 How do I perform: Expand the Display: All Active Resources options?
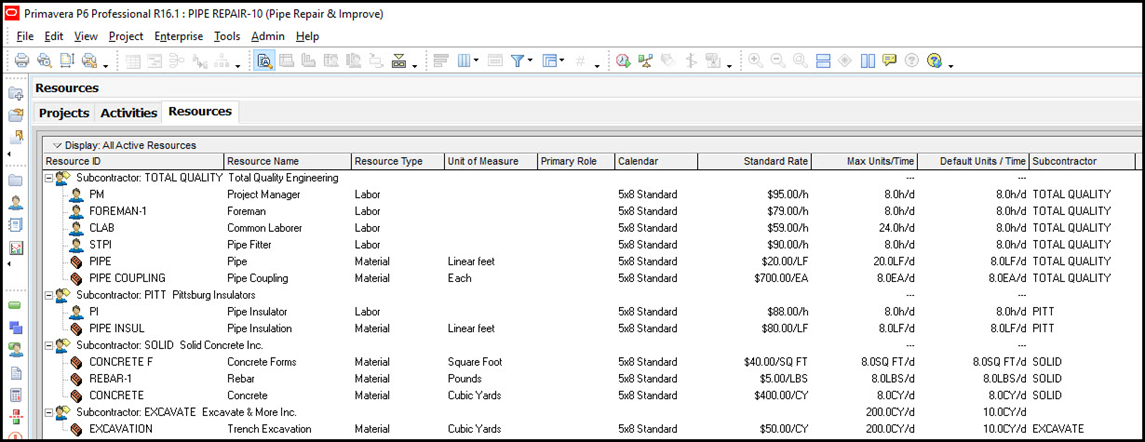(58, 145)
